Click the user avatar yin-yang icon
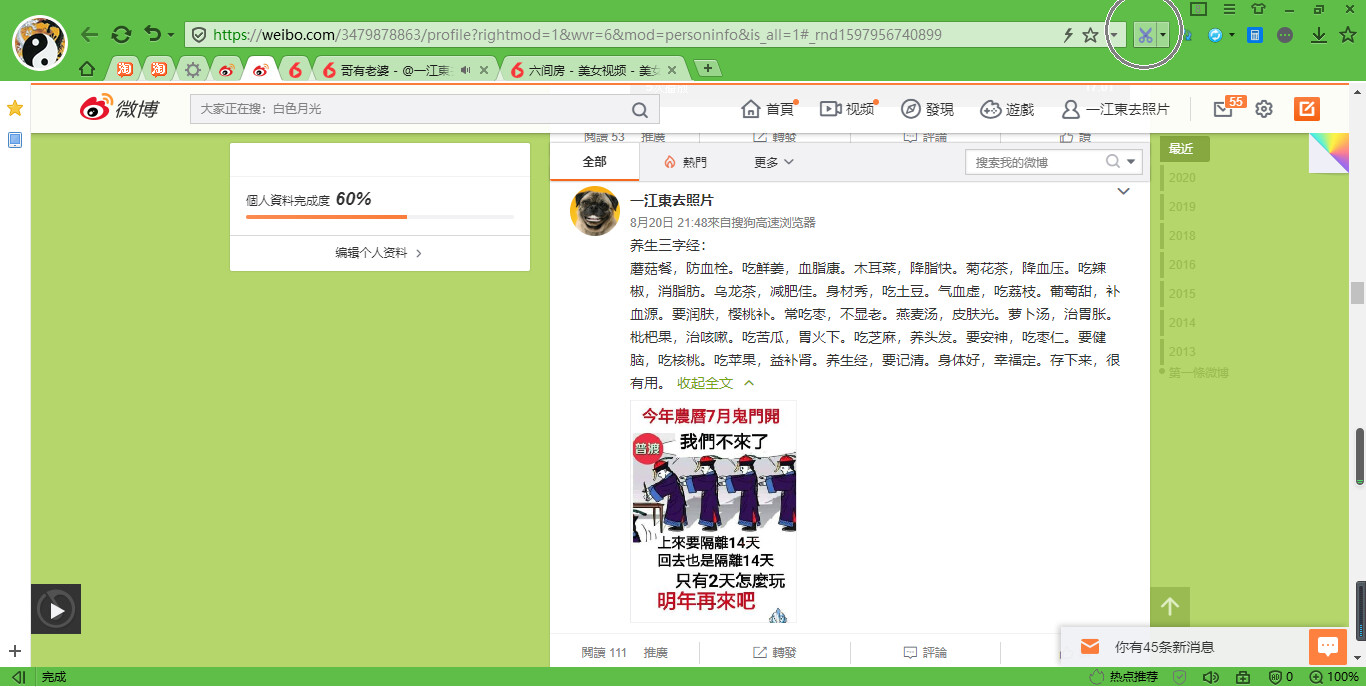Viewport: 1366px width, 687px height. [40, 43]
